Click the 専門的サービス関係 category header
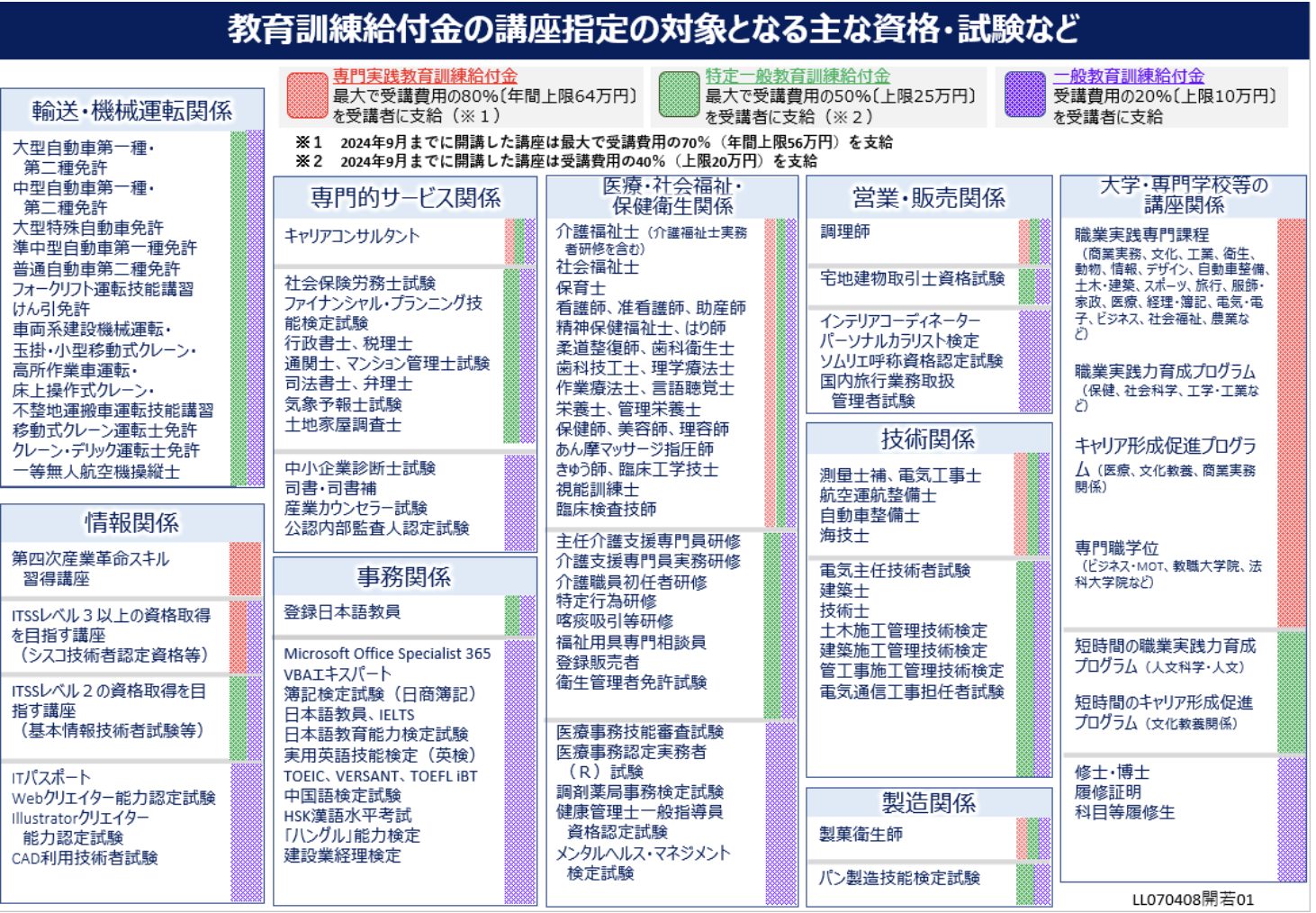This screenshot has height=913, width=1316. 405,198
